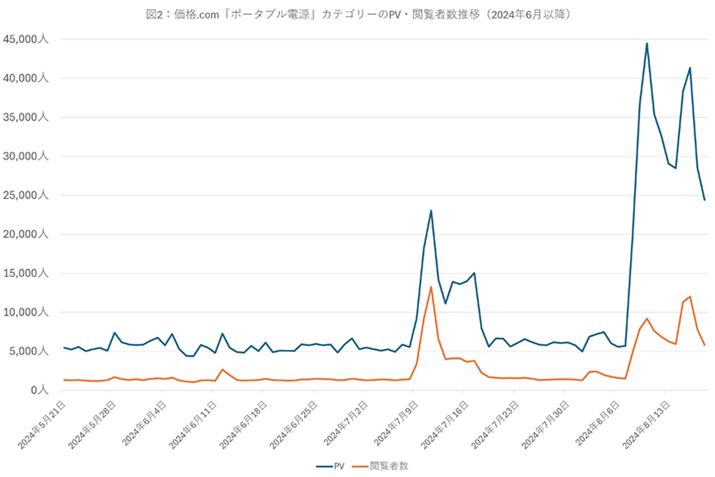Click the orange viewer peak near July 9
Screen dimensions: 715x477
pyautogui.click(x=431, y=287)
